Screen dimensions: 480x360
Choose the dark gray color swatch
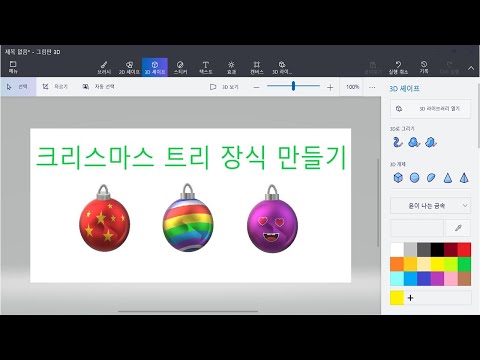[424, 250]
